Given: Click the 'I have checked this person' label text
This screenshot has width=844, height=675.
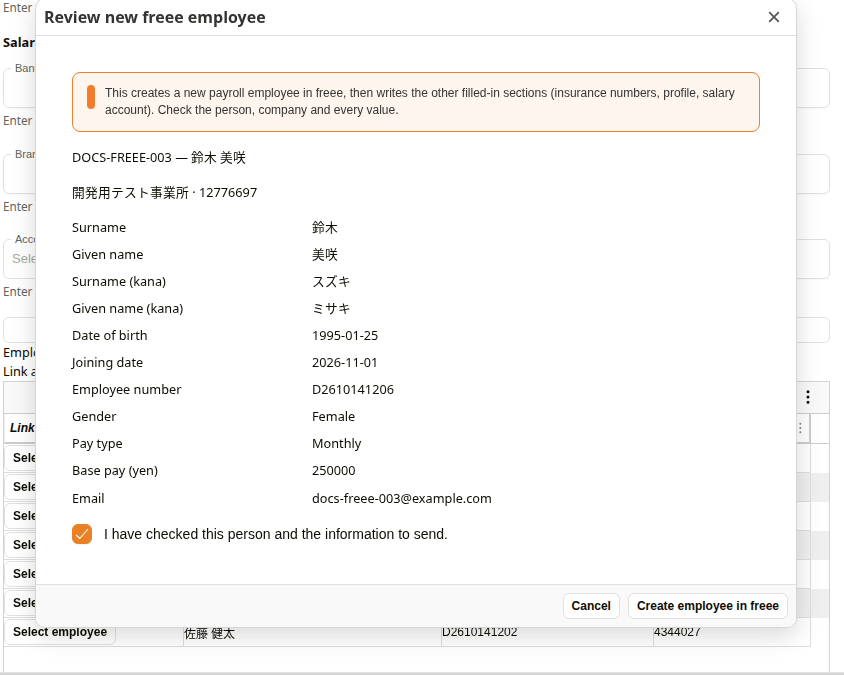Looking at the screenshot, I should click(x=276, y=534).
